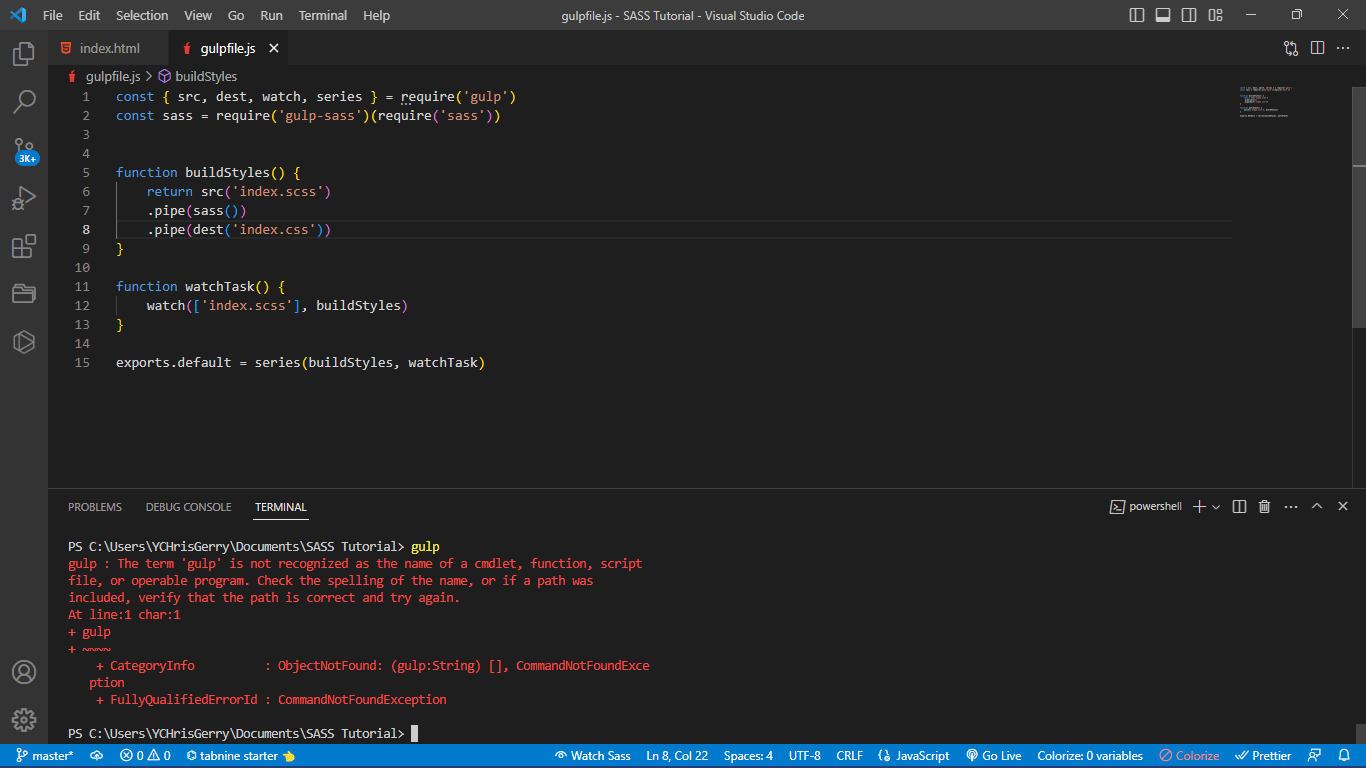The image size is (1366, 768).
Task: Launch a new terminal with the plus icon
Action: point(1198,506)
